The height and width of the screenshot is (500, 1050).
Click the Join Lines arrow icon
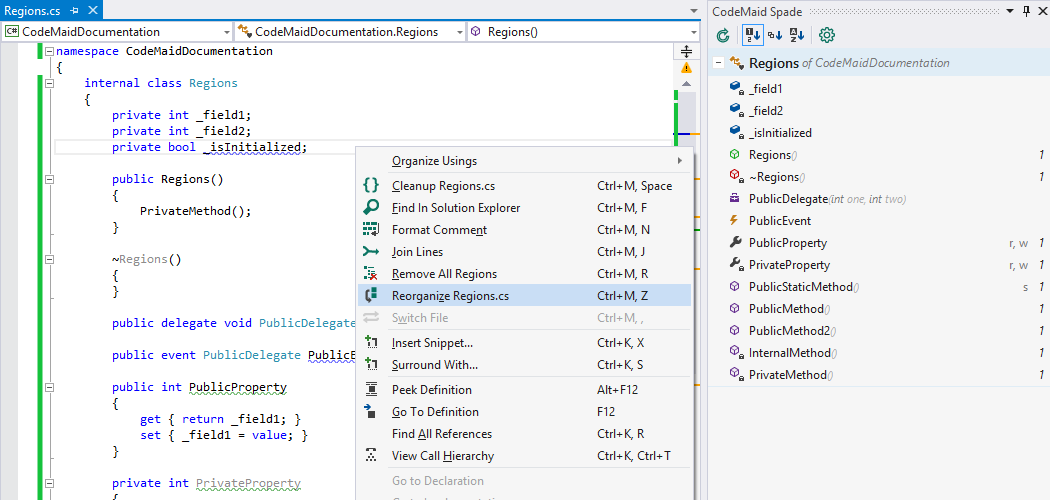371,252
